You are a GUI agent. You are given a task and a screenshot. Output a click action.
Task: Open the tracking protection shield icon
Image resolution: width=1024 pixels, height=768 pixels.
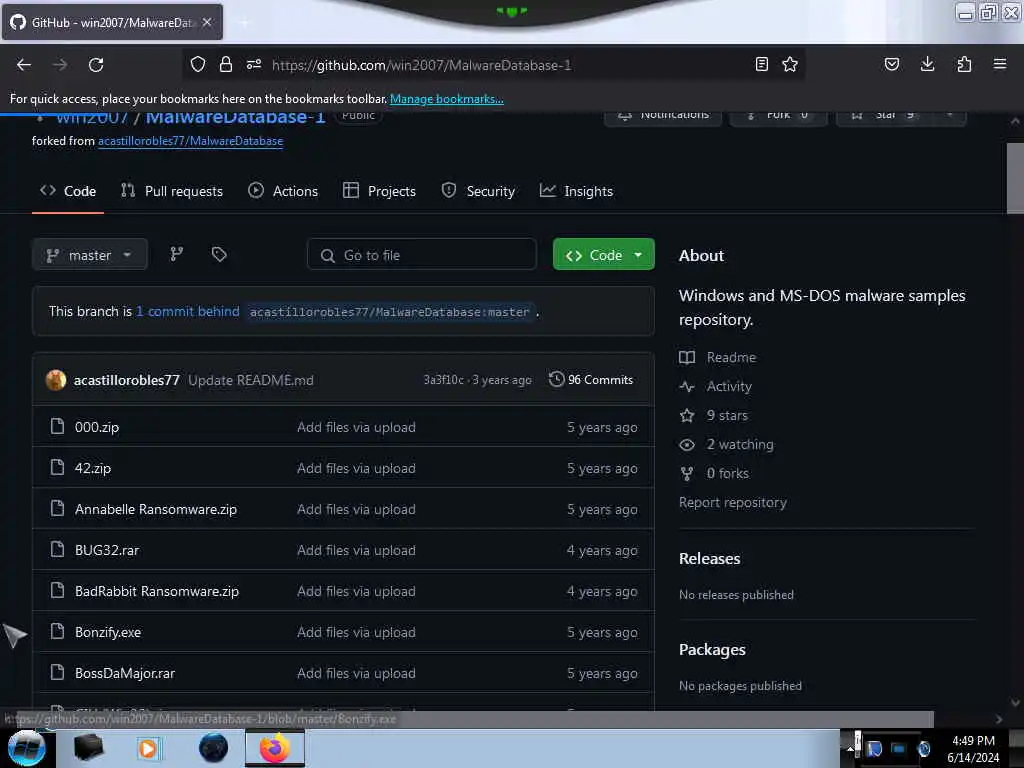pos(198,64)
